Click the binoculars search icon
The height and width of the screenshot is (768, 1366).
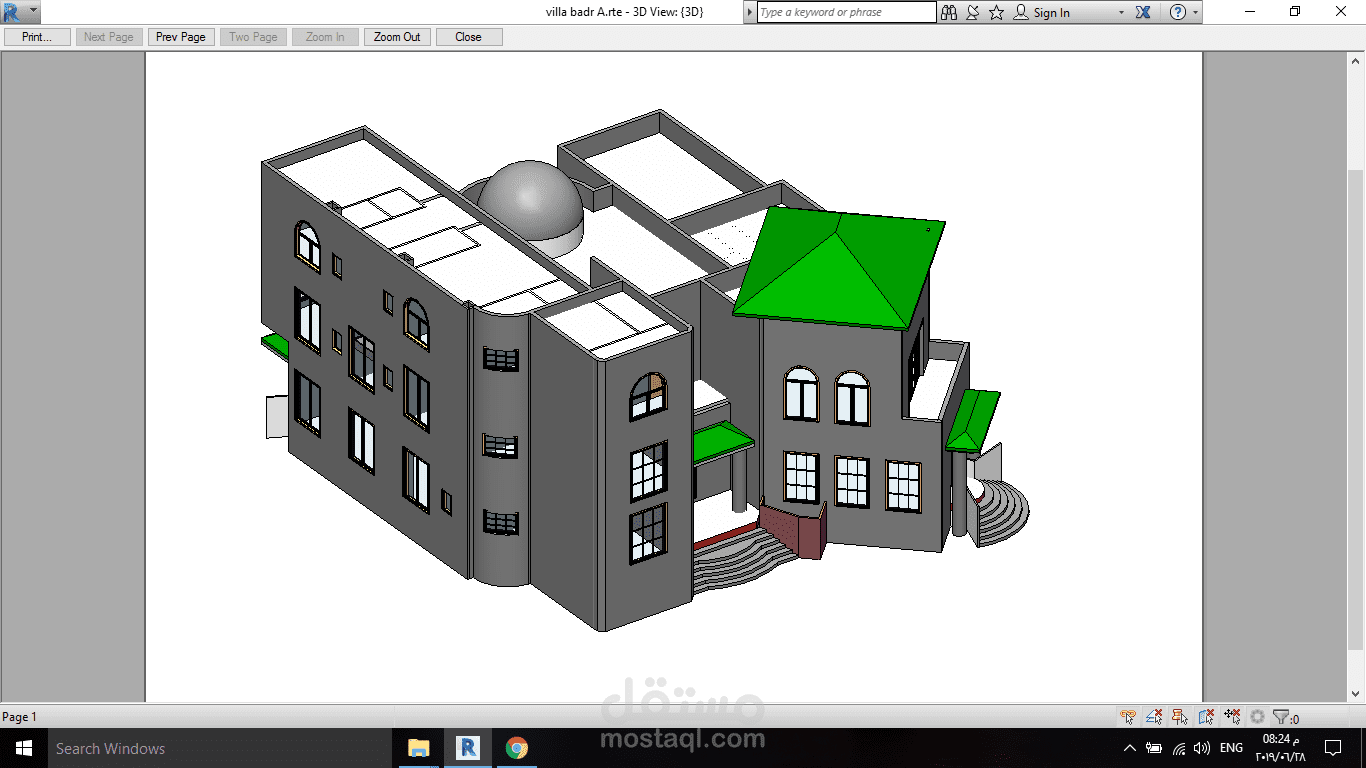pos(948,12)
